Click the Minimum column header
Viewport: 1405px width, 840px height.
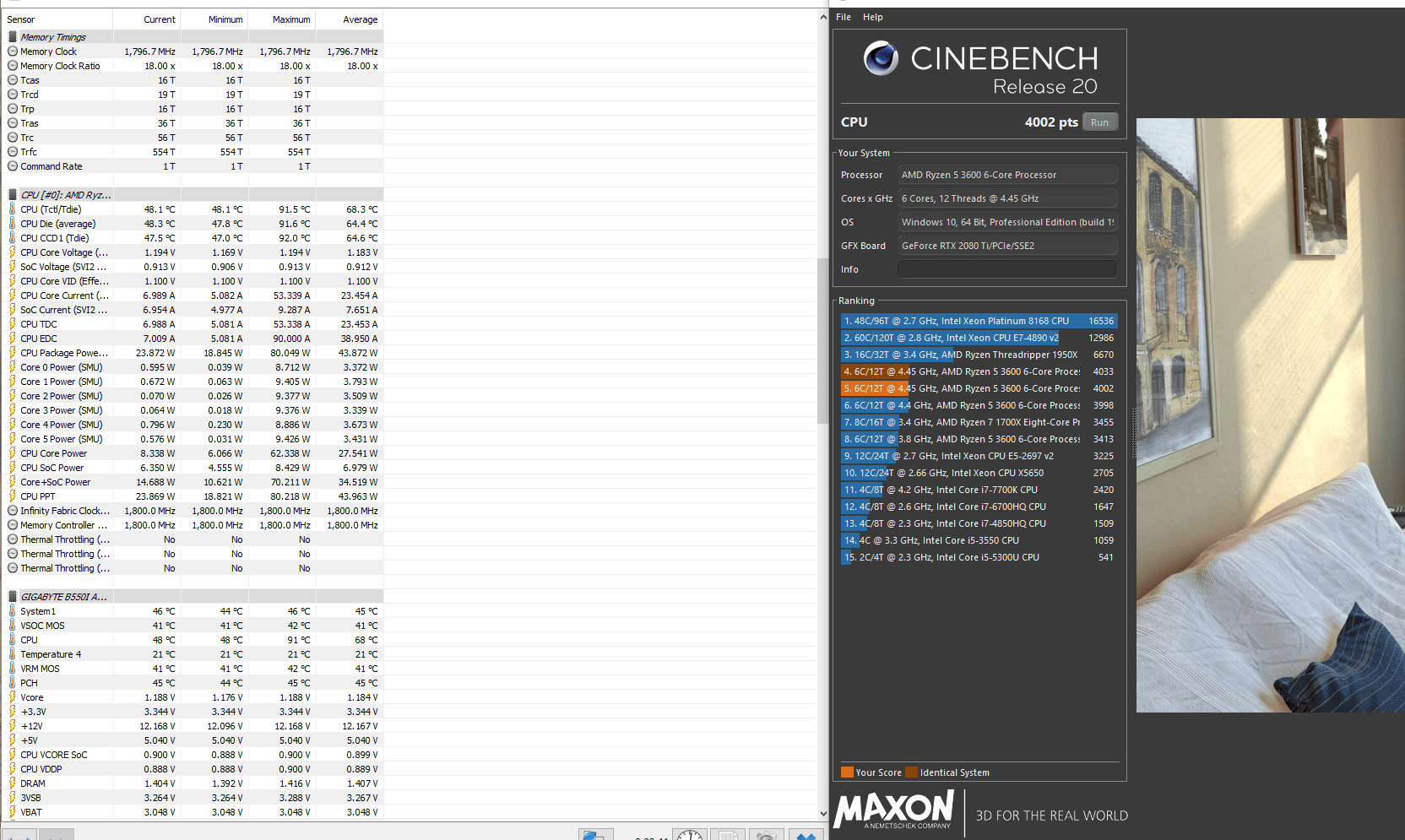pyautogui.click(x=214, y=19)
